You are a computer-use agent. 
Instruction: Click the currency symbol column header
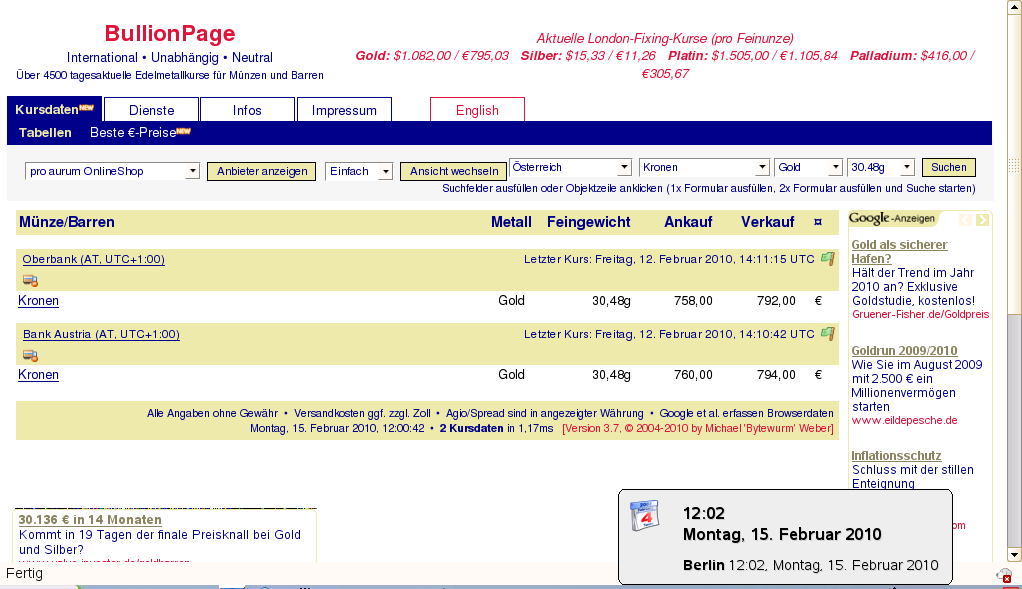tap(817, 222)
